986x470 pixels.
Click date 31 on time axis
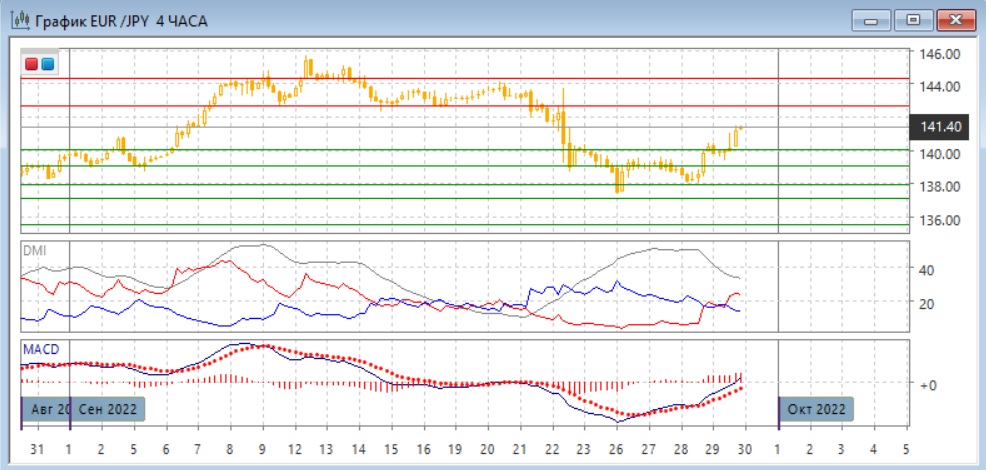point(38,449)
